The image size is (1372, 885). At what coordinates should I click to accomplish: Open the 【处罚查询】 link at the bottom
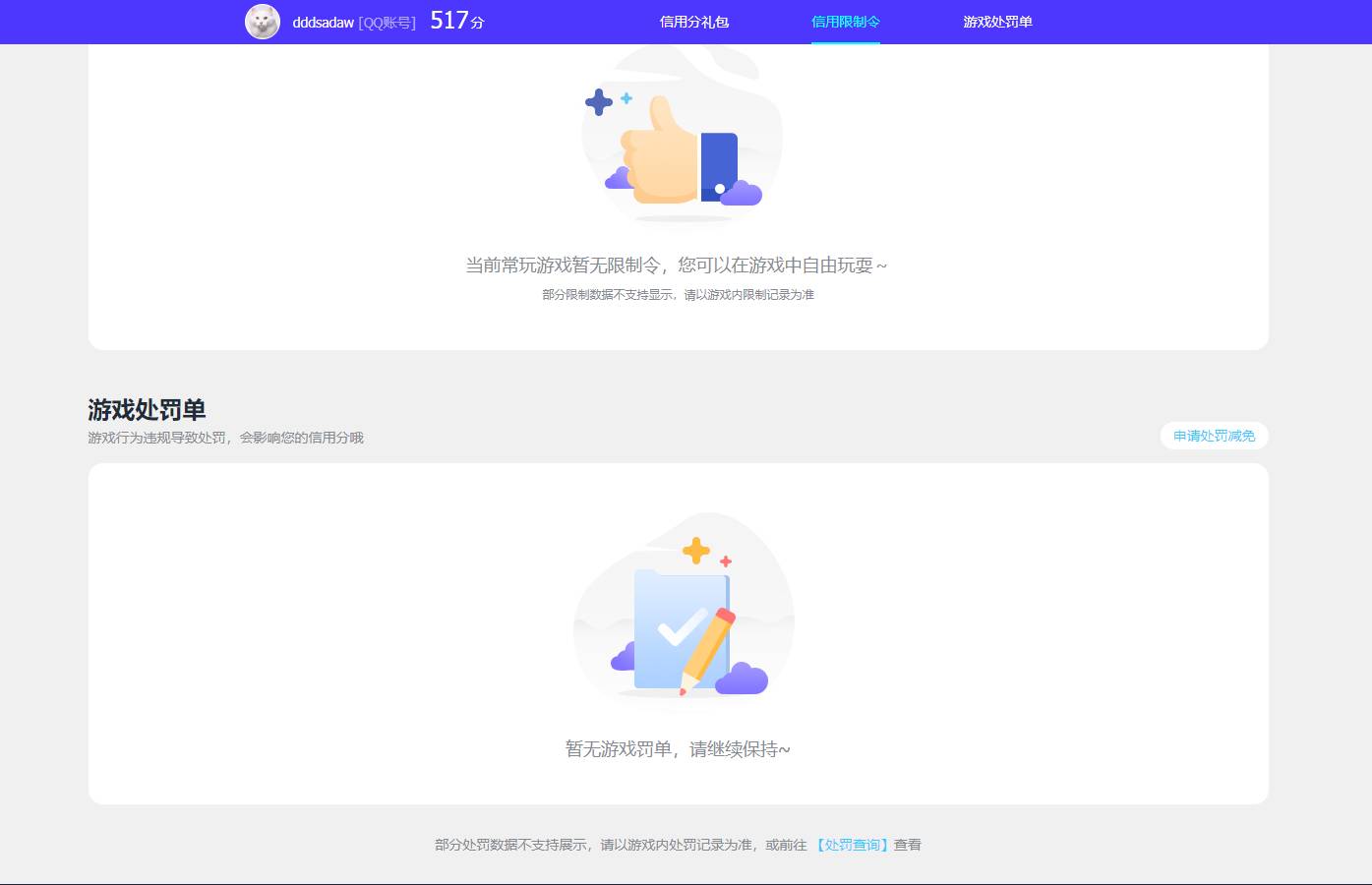[x=852, y=844]
